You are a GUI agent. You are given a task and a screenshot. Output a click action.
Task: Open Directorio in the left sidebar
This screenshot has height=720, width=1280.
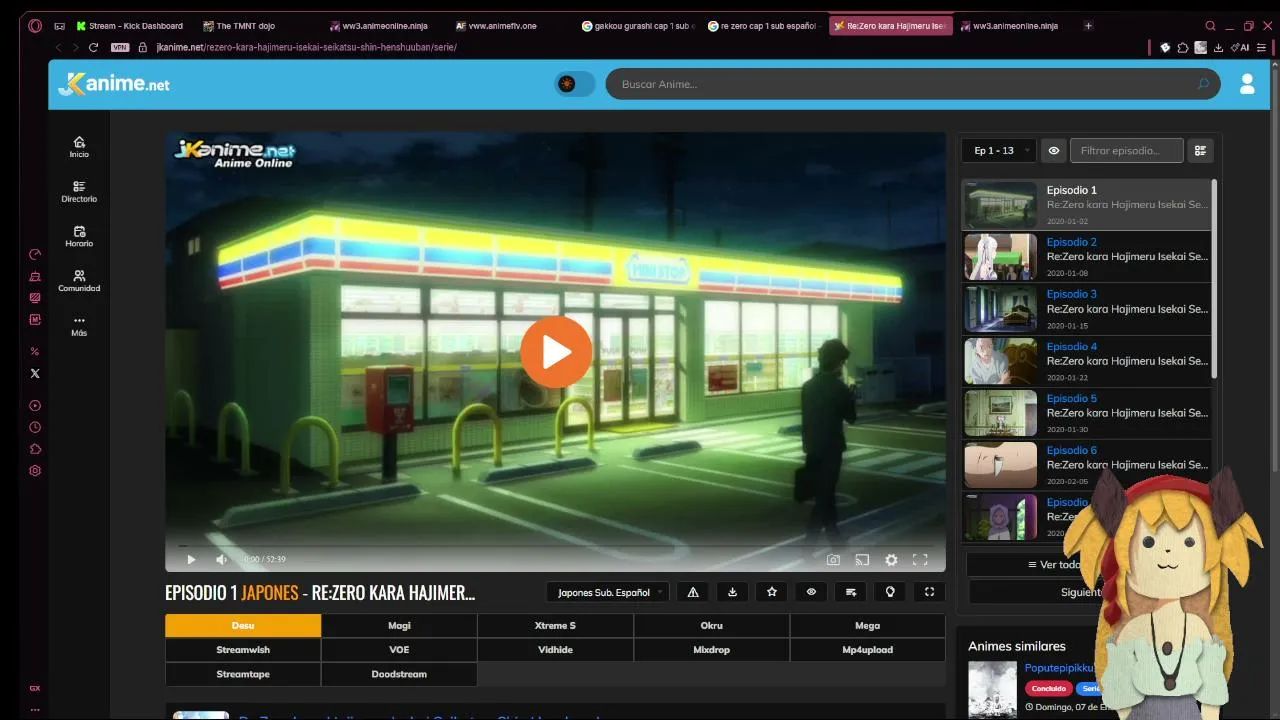pyautogui.click(x=79, y=191)
